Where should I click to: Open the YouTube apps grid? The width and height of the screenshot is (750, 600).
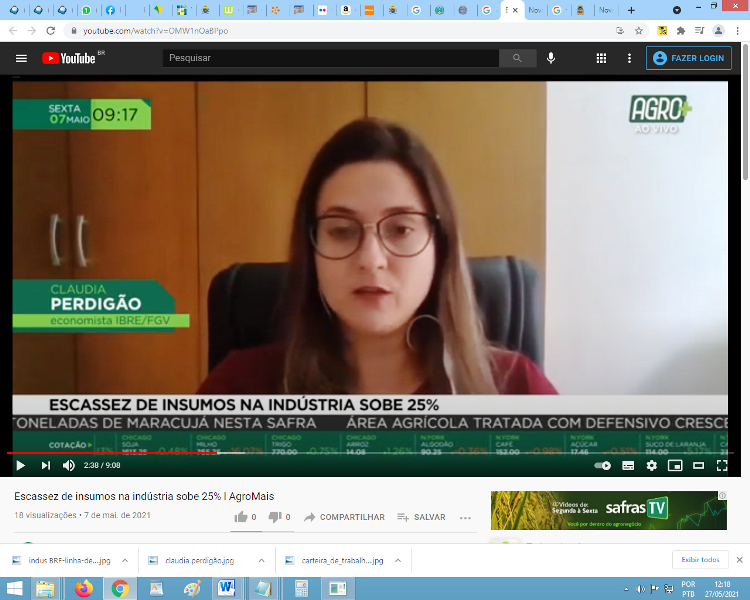pos(601,58)
